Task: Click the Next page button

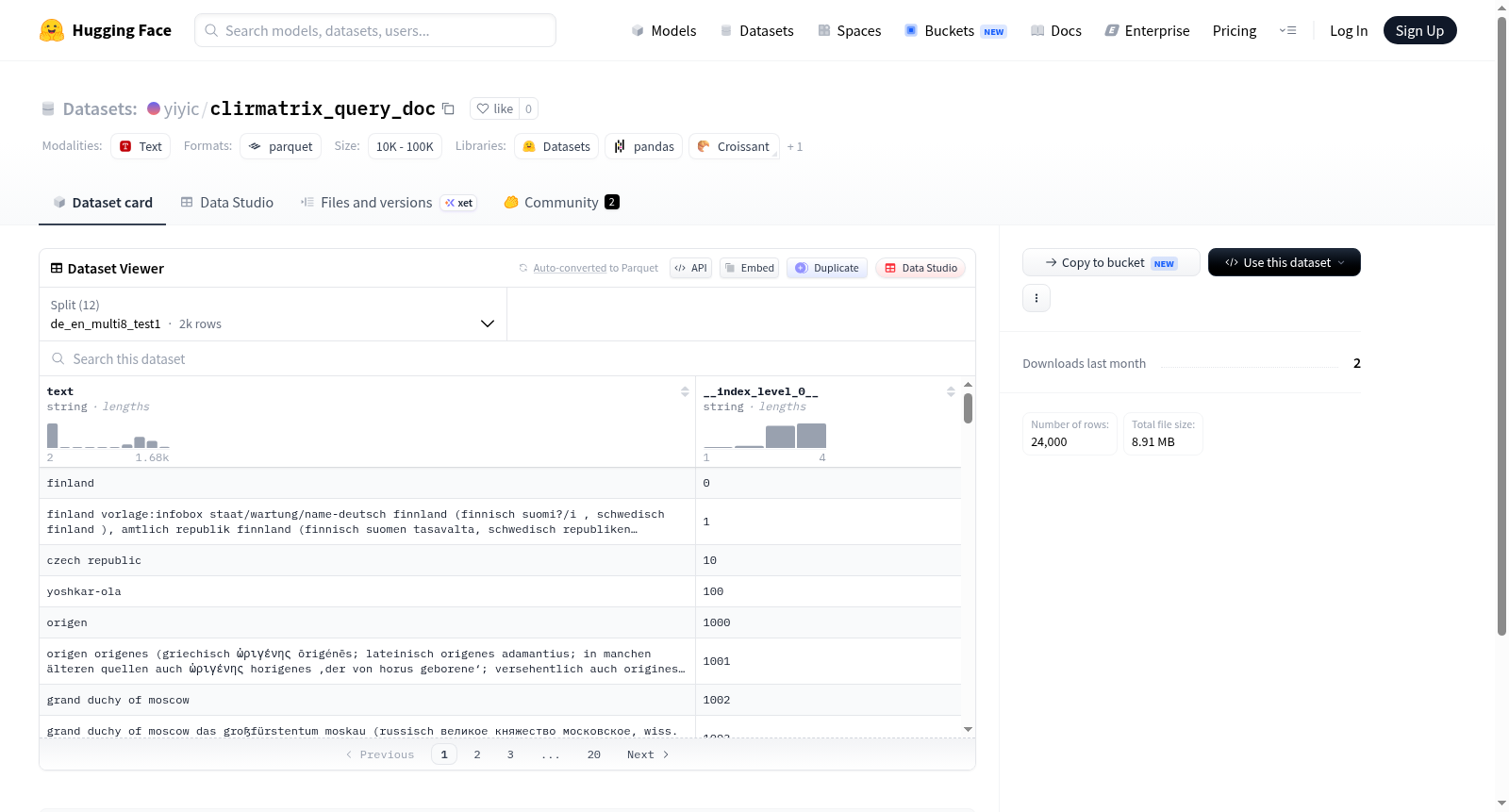Action: tap(648, 754)
